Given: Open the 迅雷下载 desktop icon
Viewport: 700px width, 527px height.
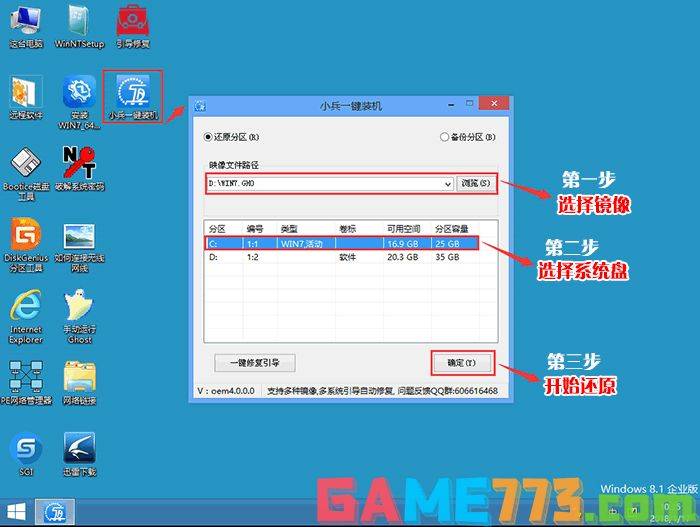Looking at the screenshot, I should pos(79,454).
